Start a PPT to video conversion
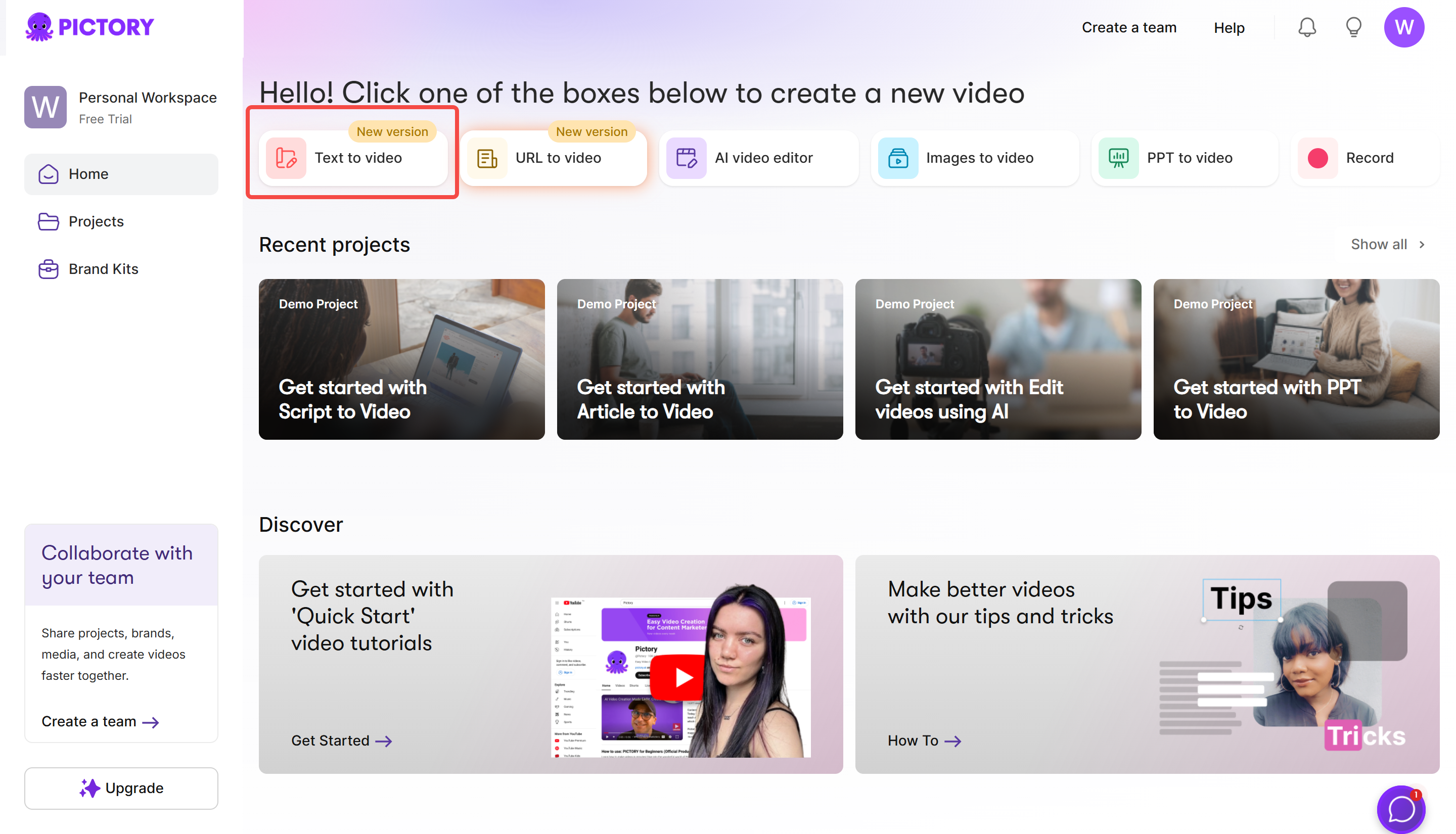Viewport: 1456px width, 834px height. pos(1184,158)
